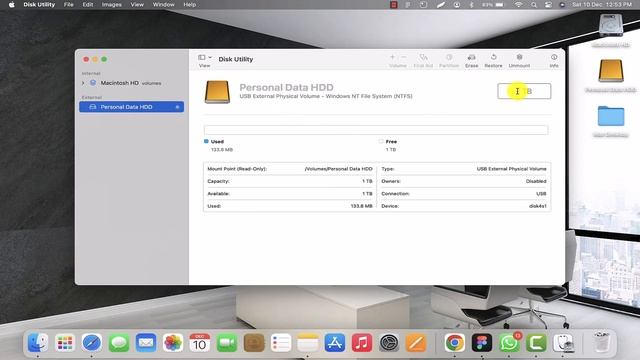This screenshot has height=360, width=640.
Task: Open the View sidebar options dropdown
Action: (x=204, y=58)
